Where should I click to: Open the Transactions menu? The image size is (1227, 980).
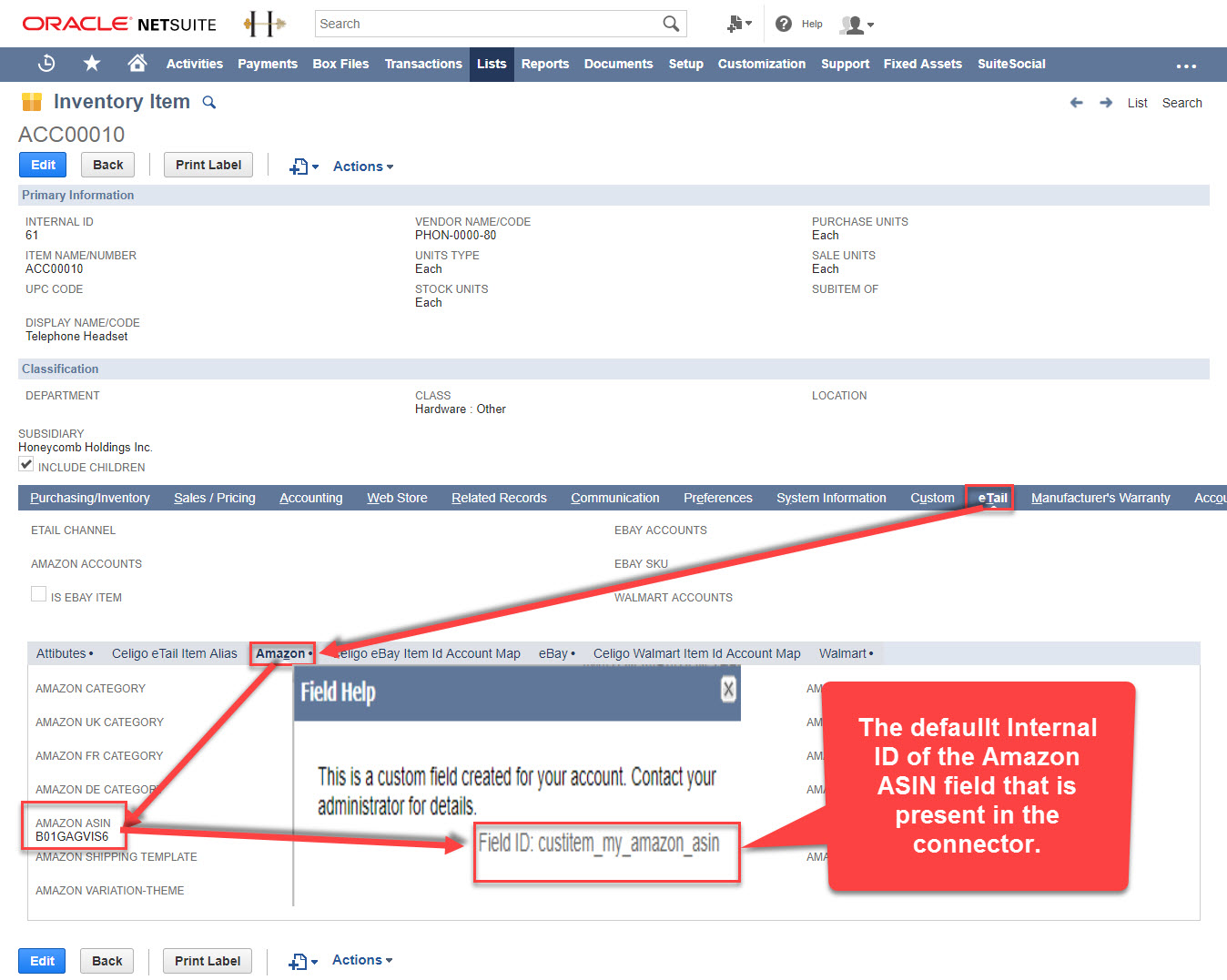(x=423, y=64)
